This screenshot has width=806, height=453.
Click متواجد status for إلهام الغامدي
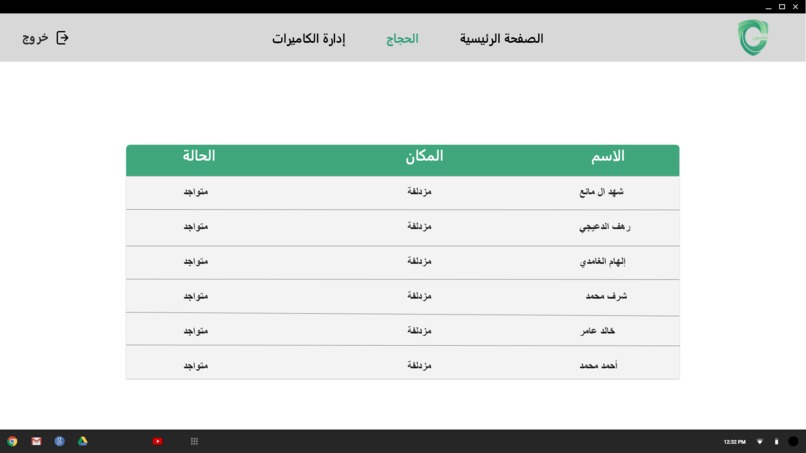196,262
